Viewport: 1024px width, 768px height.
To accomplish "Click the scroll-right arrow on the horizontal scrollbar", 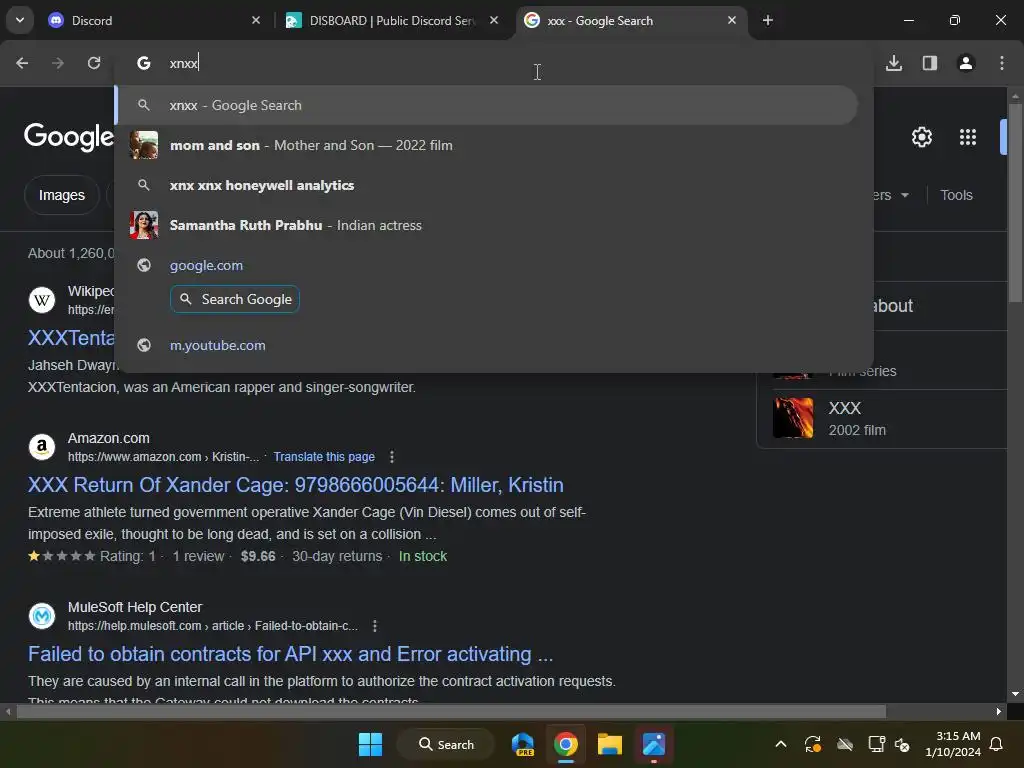I will [x=999, y=711].
